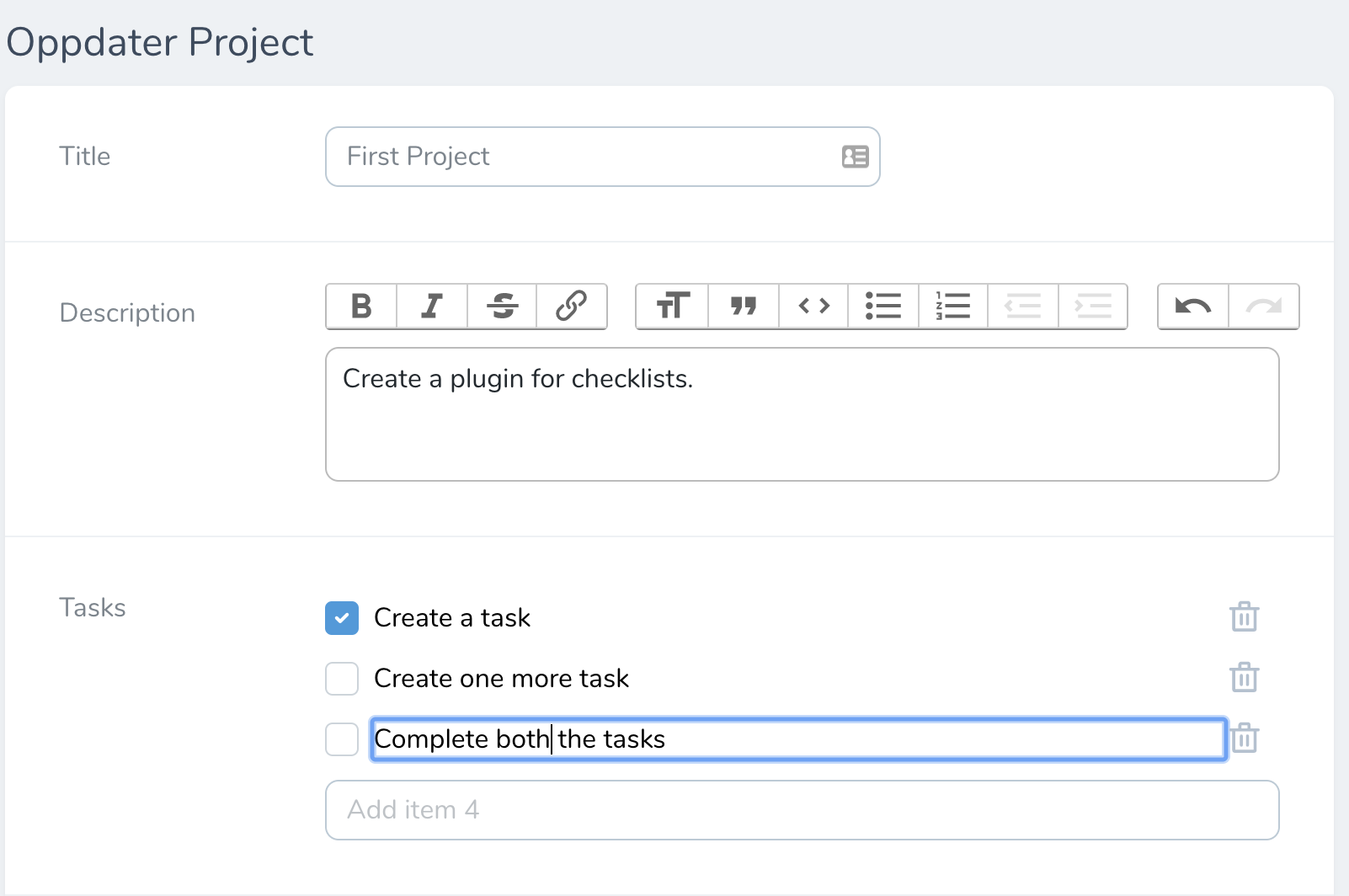Insert a link in description

point(571,307)
